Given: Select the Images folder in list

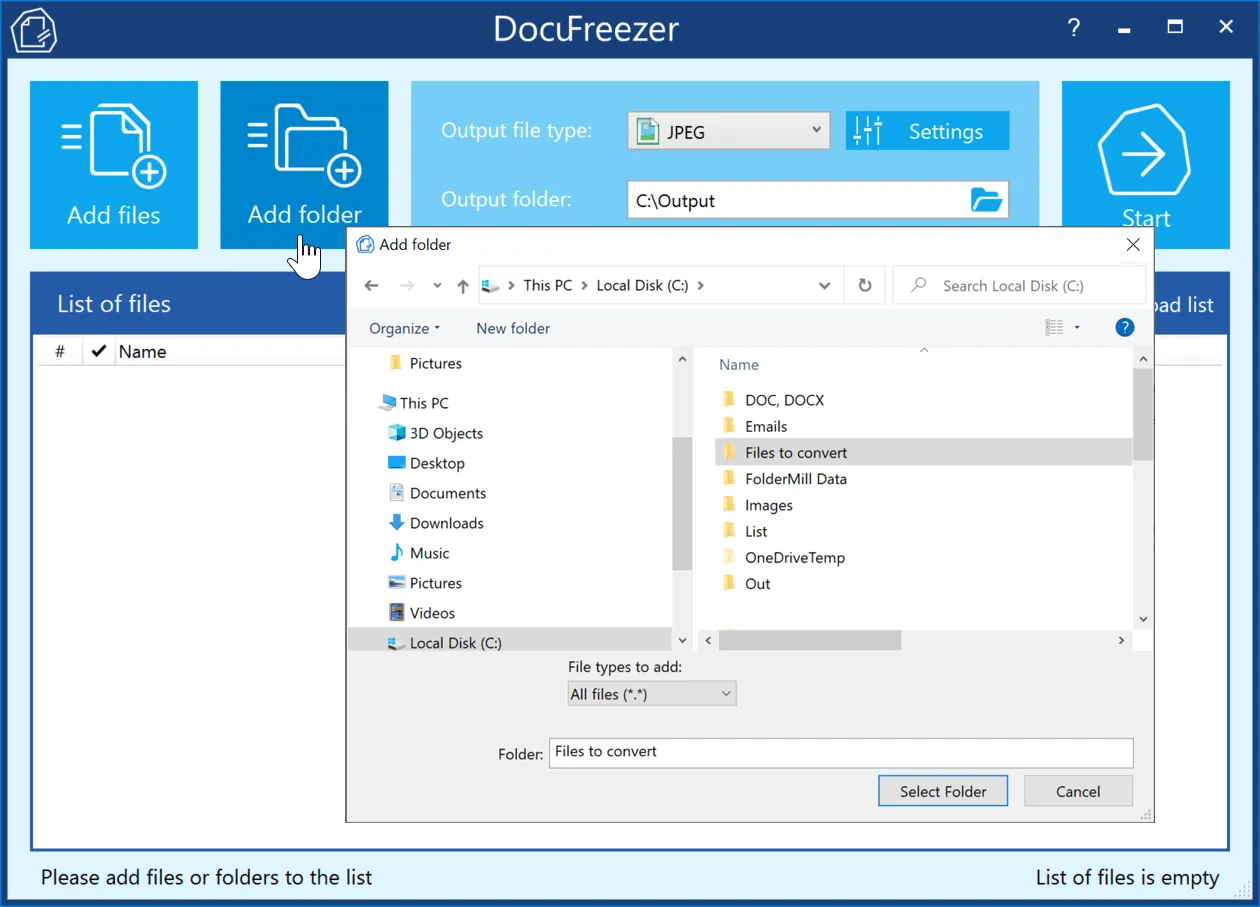Looking at the screenshot, I should 768,505.
